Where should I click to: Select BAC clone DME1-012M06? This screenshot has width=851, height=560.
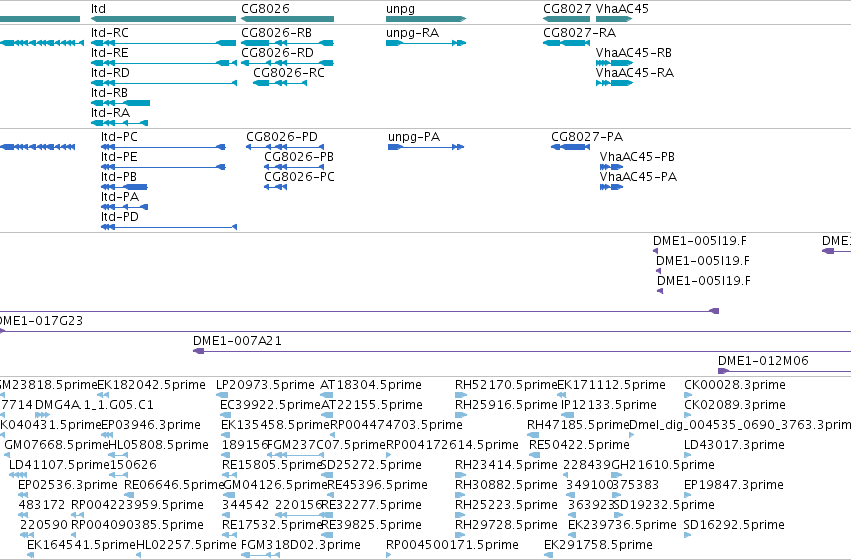coord(763,361)
